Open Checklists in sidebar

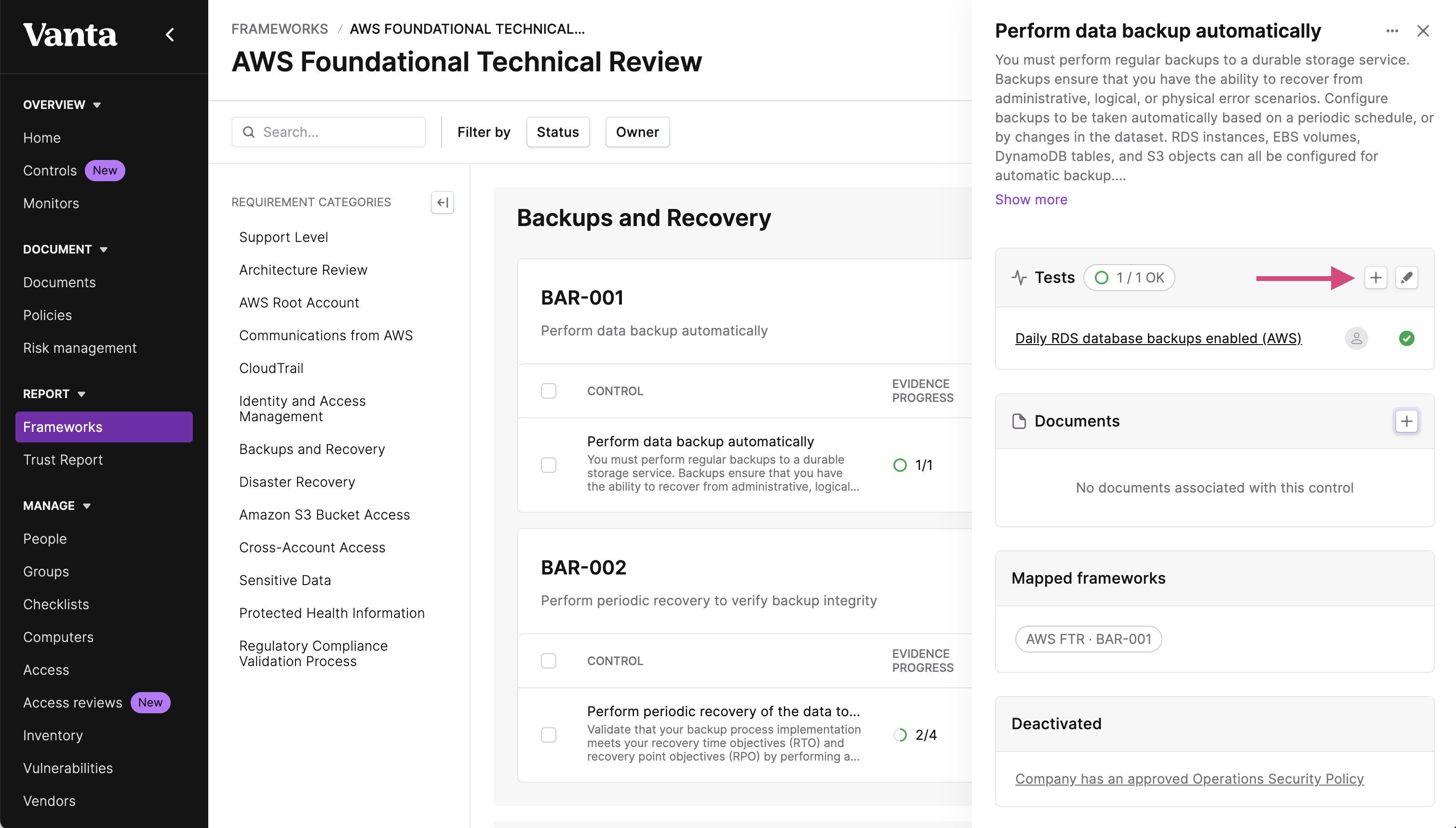[x=56, y=604]
